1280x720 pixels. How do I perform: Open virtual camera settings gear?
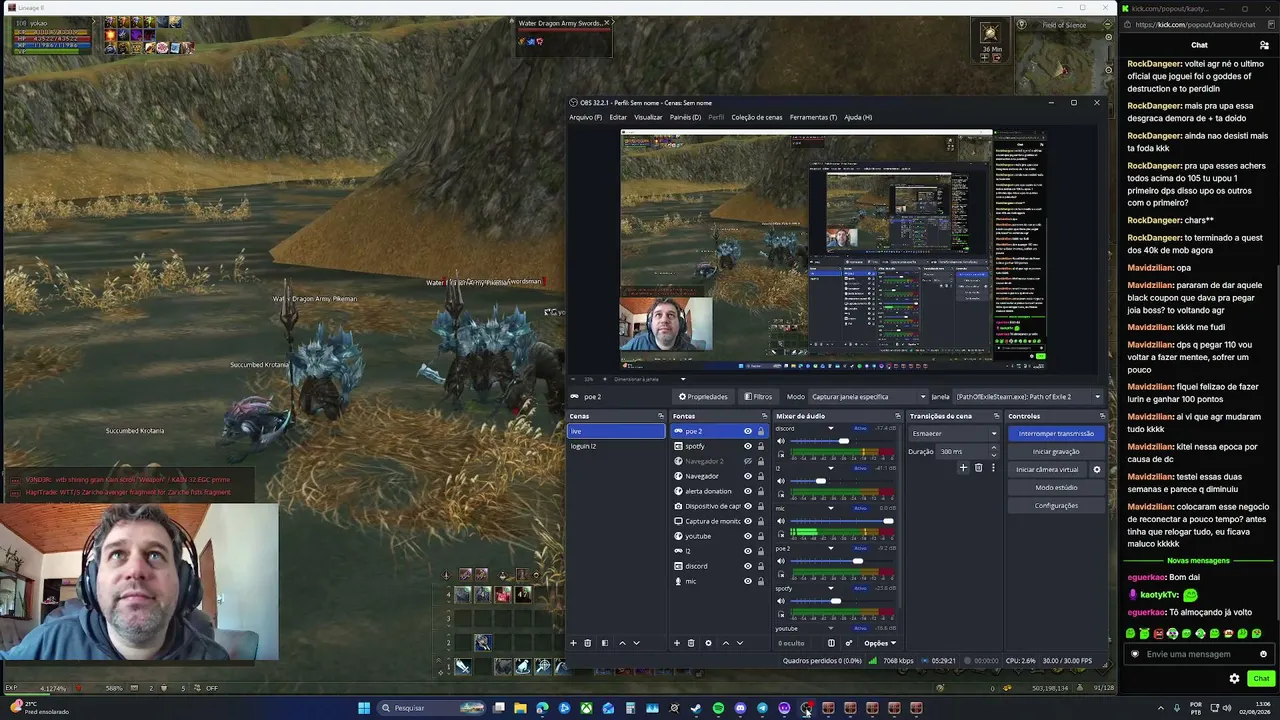click(1097, 470)
